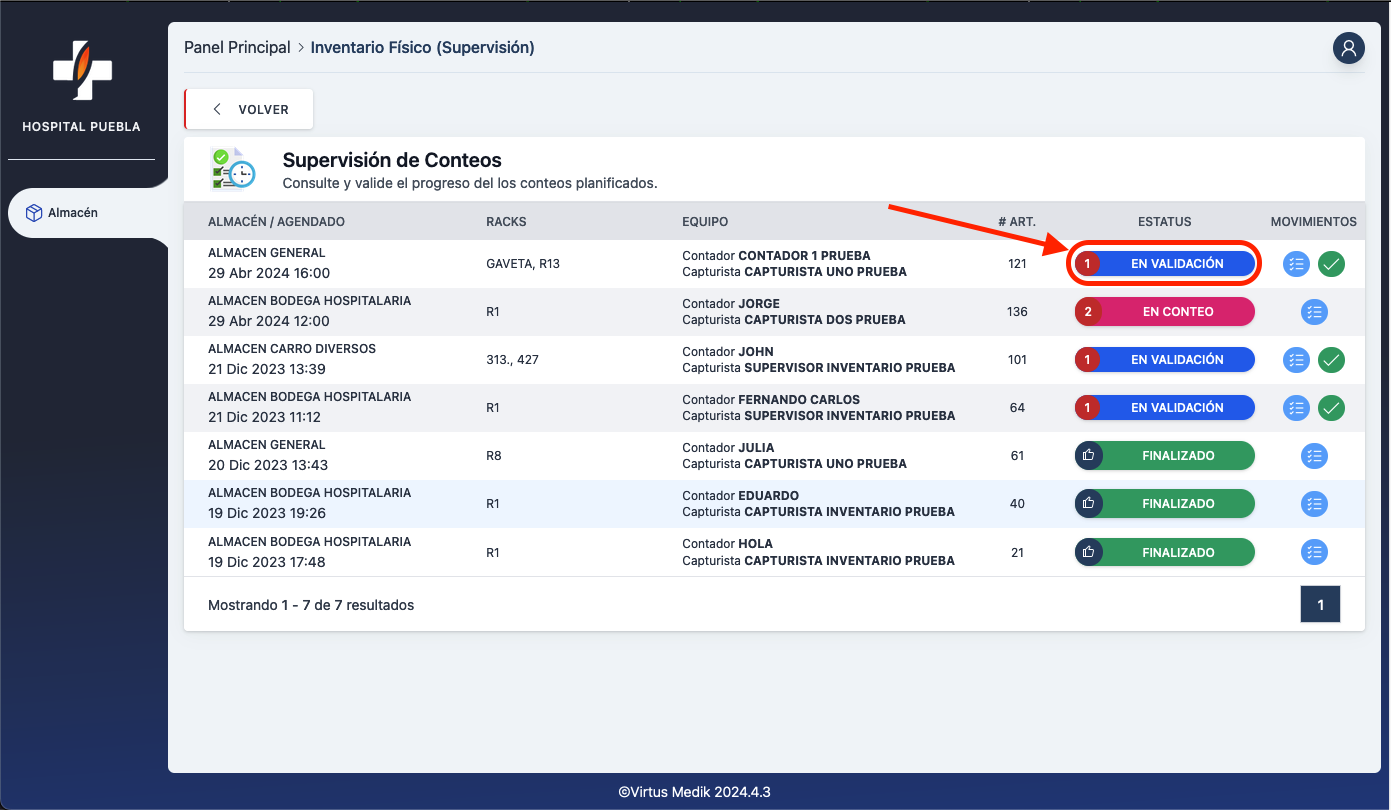
Task: Open movements list for Eduardo's count
Action: coord(1314,504)
